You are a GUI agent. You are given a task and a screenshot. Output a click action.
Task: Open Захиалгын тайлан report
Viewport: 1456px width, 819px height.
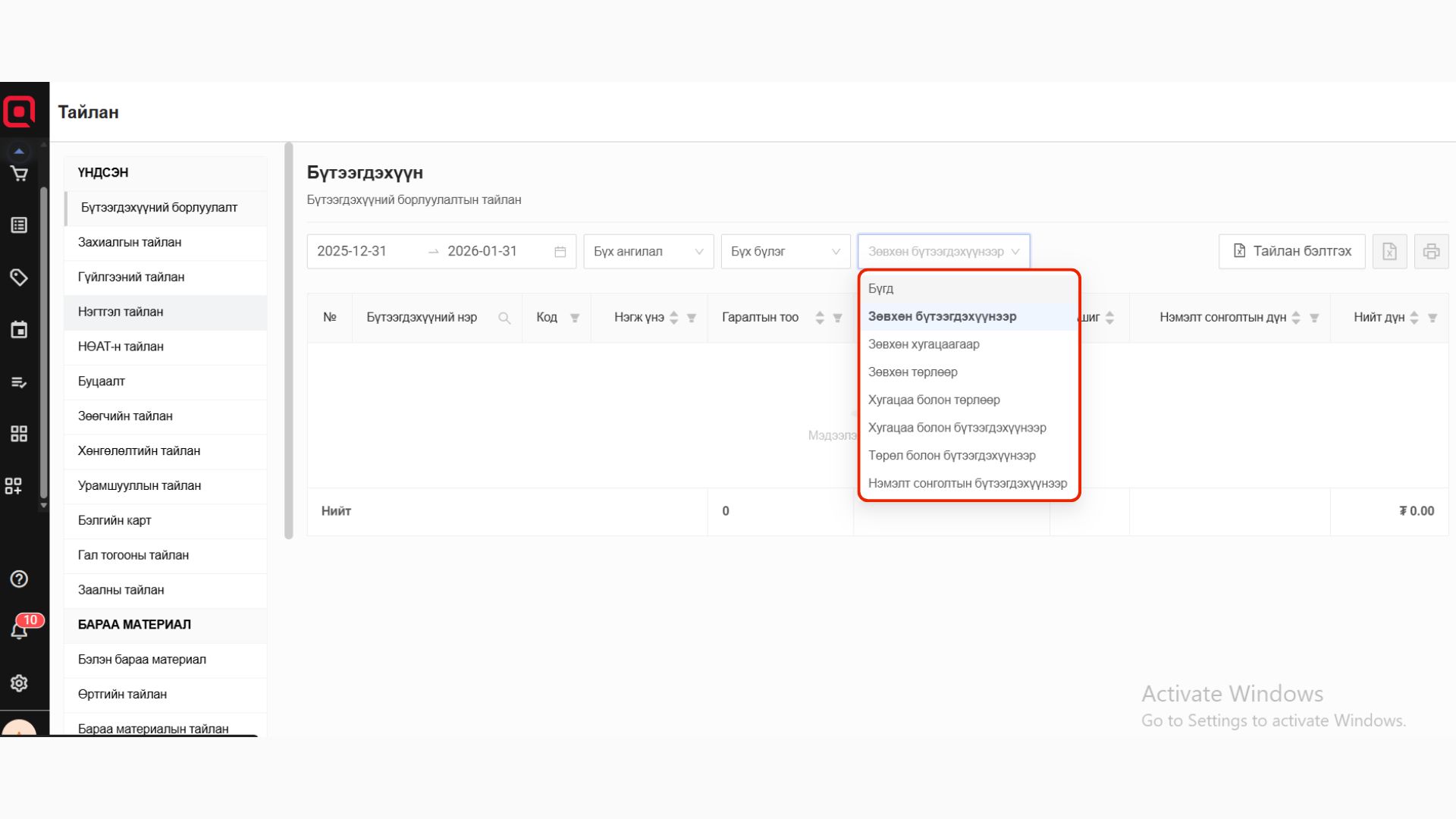130,243
